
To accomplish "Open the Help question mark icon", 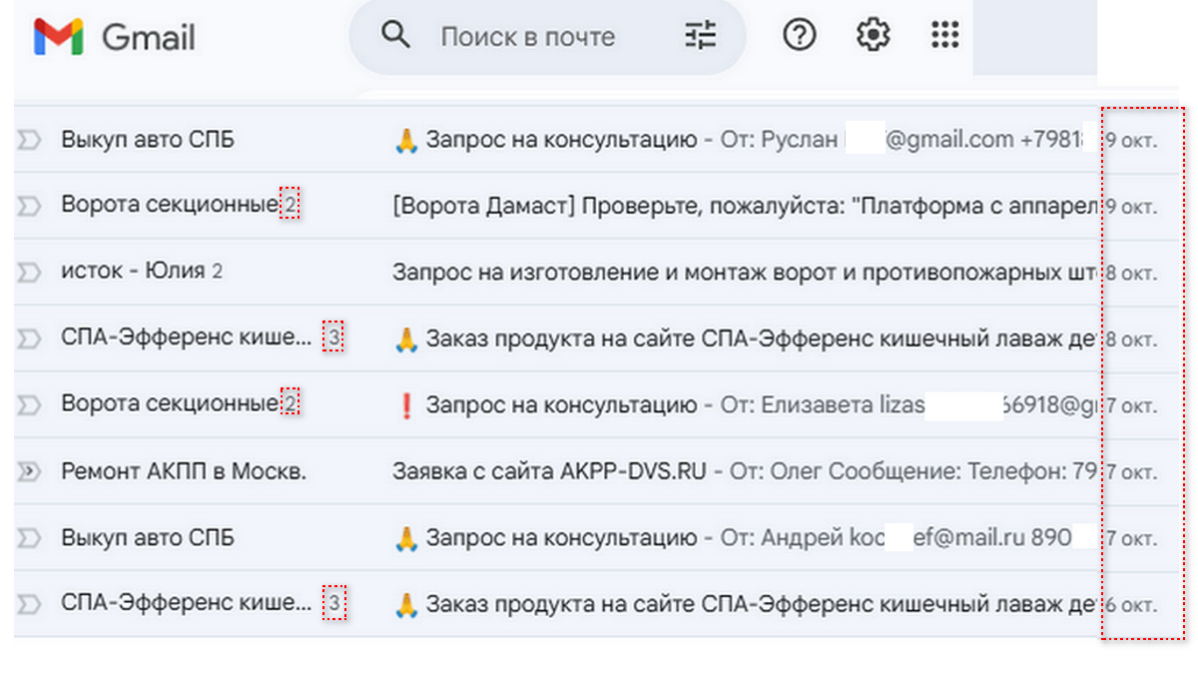I will tap(799, 35).
